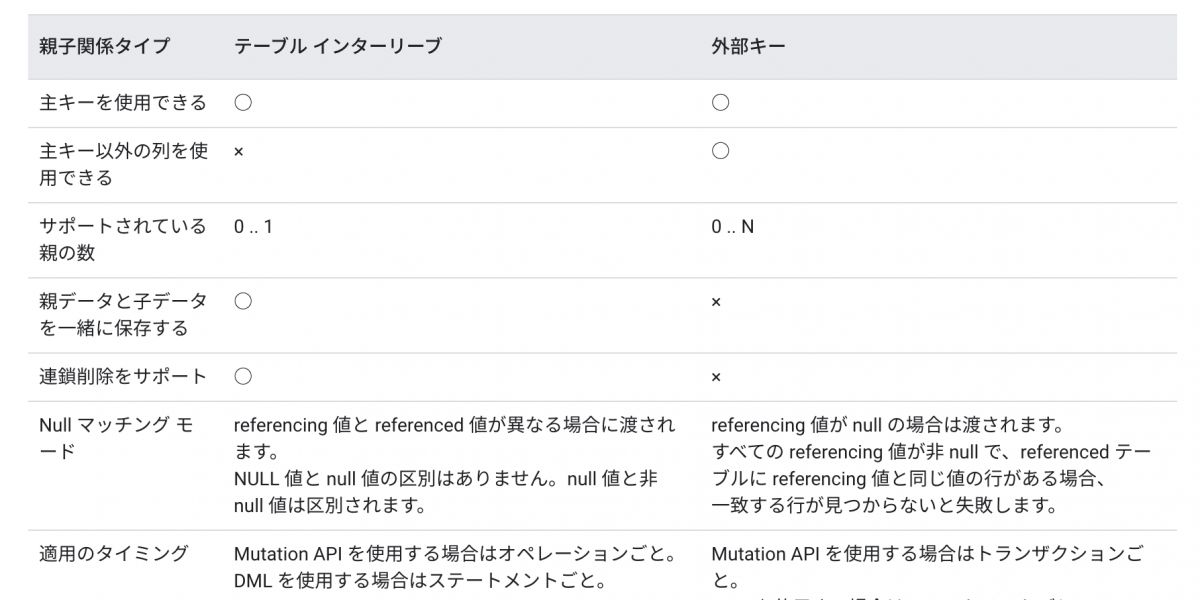
Task: Click the circle for 主キーを使用できる under 外部キー
Action: (x=720, y=102)
